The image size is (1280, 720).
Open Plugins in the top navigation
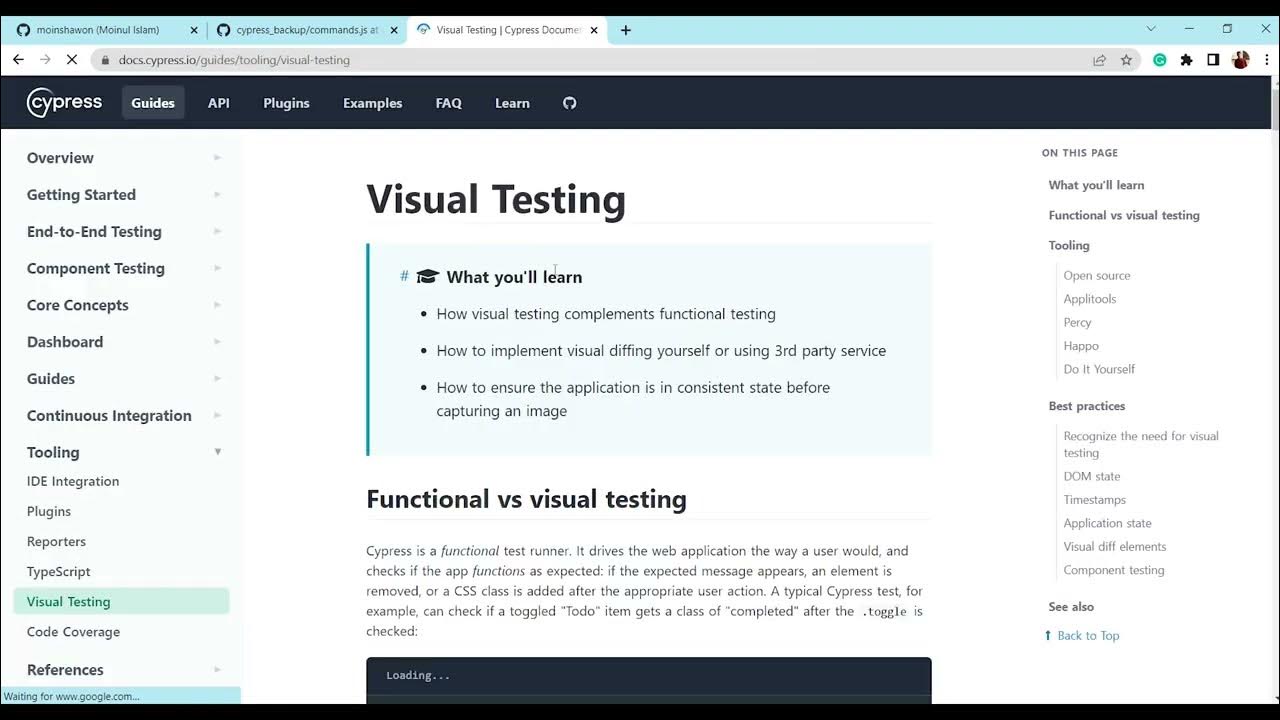coord(286,103)
